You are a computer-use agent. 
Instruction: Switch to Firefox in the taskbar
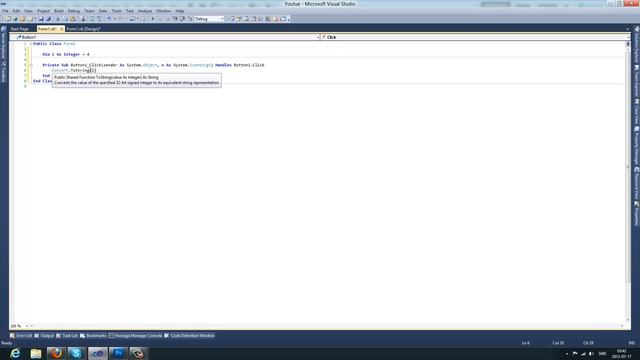coord(56,353)
